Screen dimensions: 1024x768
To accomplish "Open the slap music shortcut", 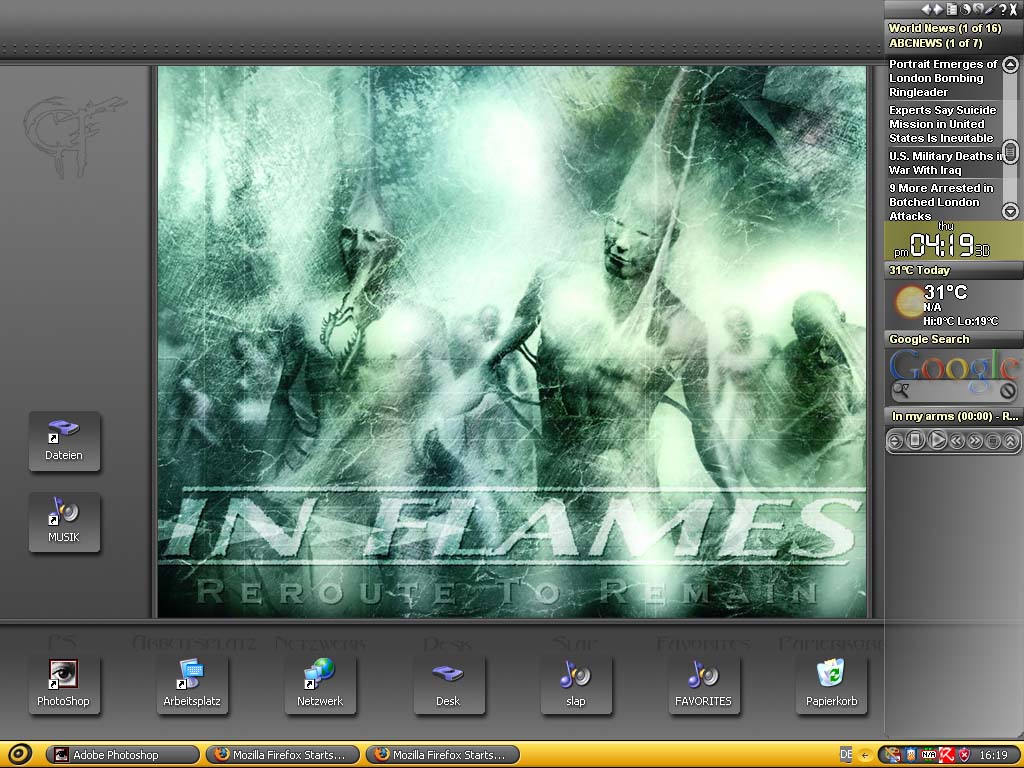I will coord(575,686).
